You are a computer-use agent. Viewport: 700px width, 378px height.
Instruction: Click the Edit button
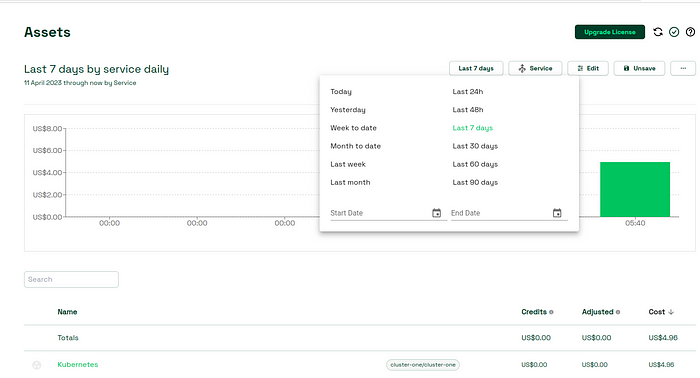tap(588, 68)
